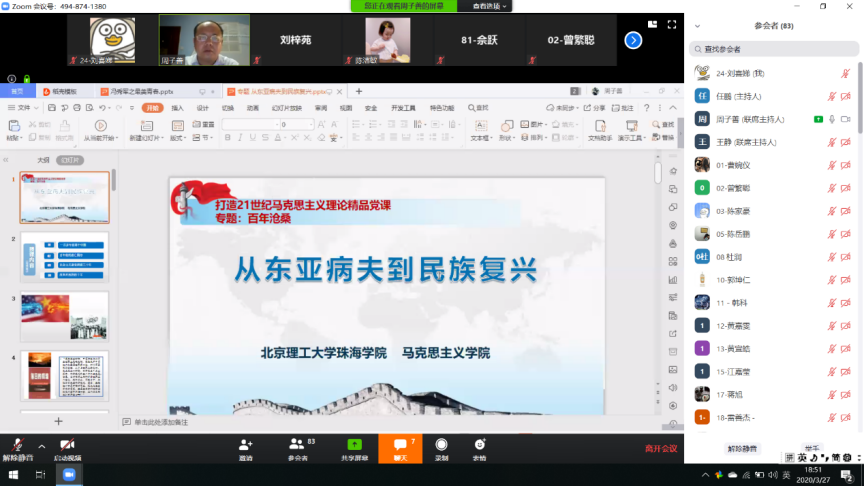Open the Windows Start button
Image resolution: width=864 pixels, height=486 pixels.
(13, 474)
